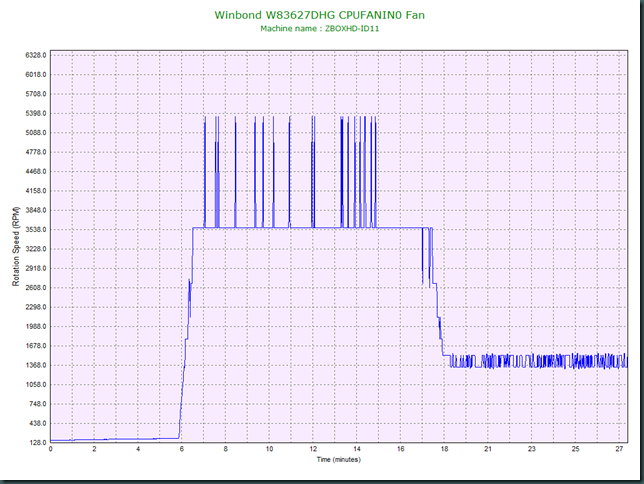Select the 4 minute x-axis tick label
This screenshot has height=484, width=644.
[x=138, y=449]
